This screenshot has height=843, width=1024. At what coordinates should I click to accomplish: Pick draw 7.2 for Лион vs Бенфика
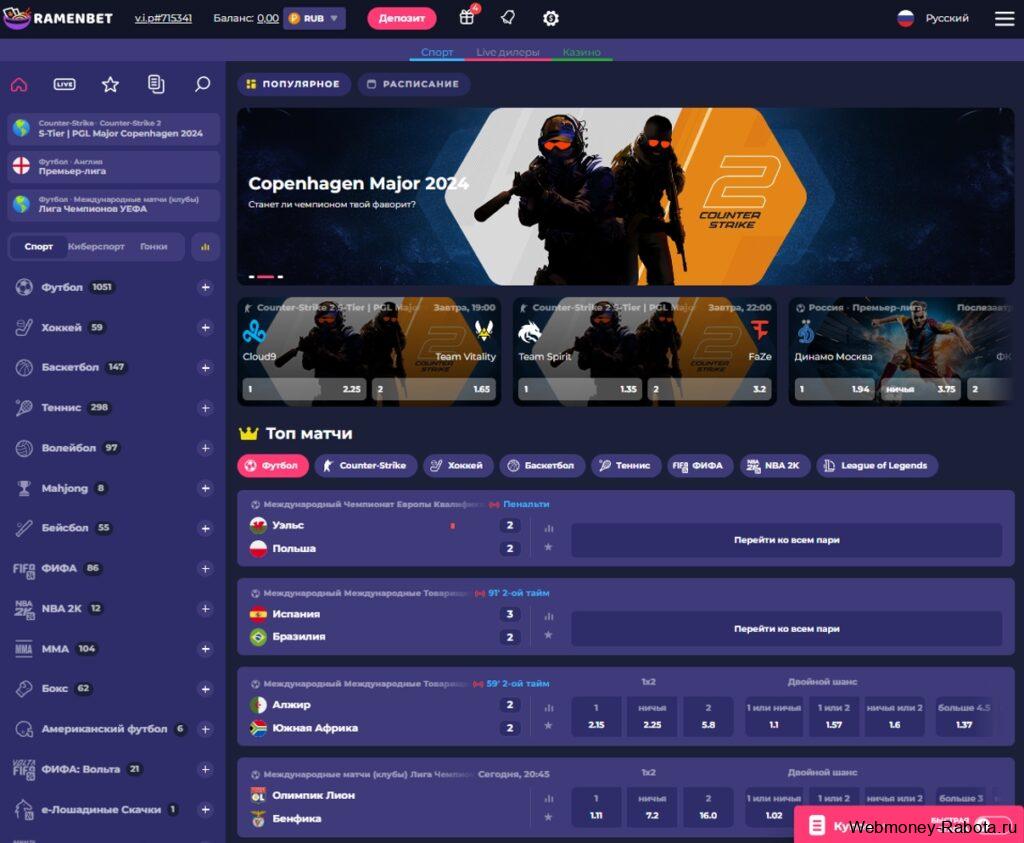(x=652, y=807)
